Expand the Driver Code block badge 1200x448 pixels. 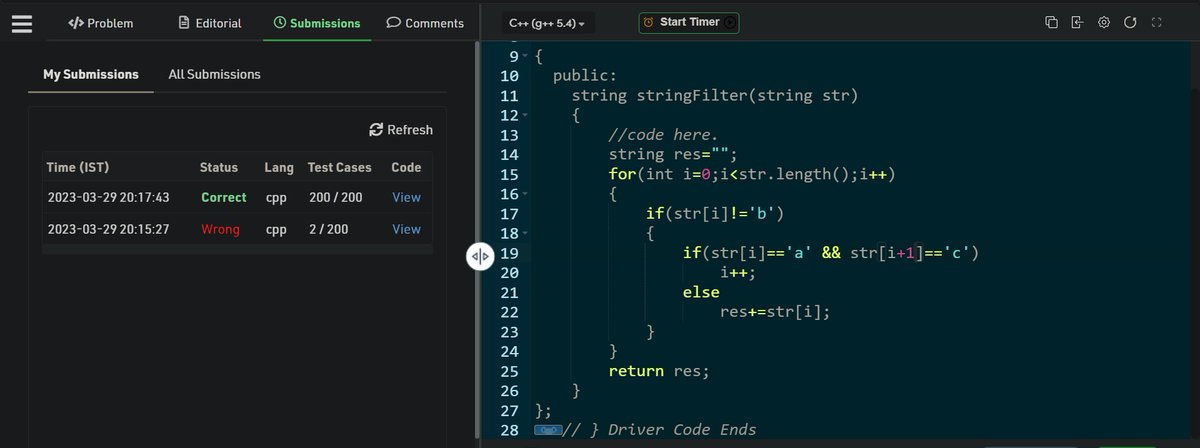[x=548, y=430]
